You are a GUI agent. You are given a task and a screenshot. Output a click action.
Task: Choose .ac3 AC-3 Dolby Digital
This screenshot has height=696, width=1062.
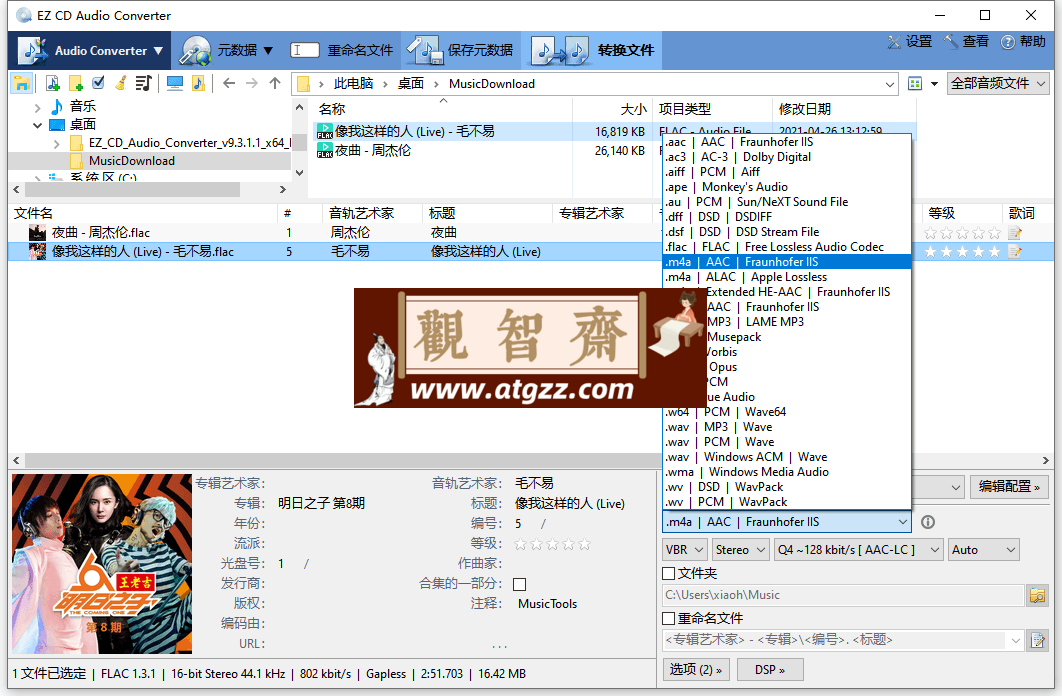[786, 157]
